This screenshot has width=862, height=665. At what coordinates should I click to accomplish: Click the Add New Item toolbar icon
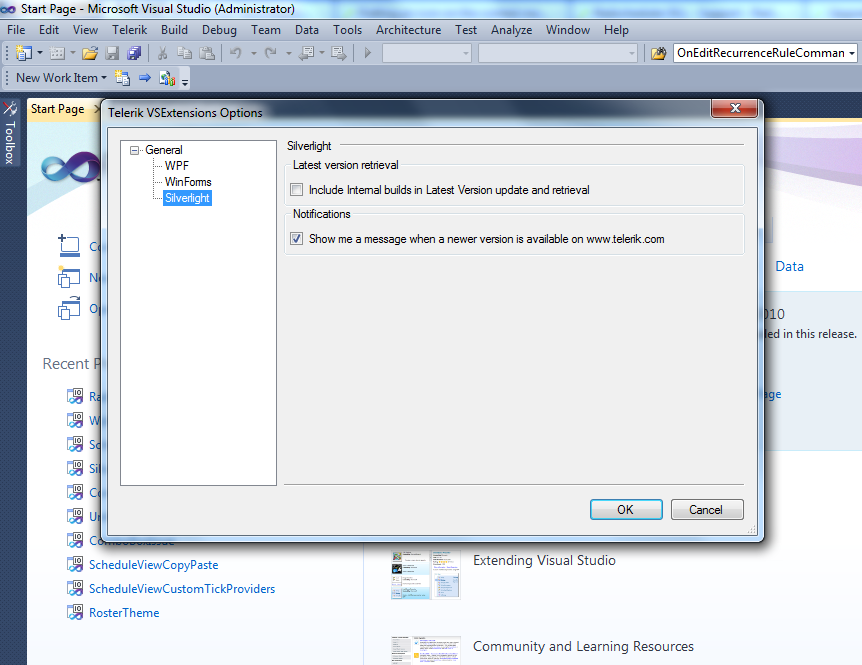coord(57,53)
